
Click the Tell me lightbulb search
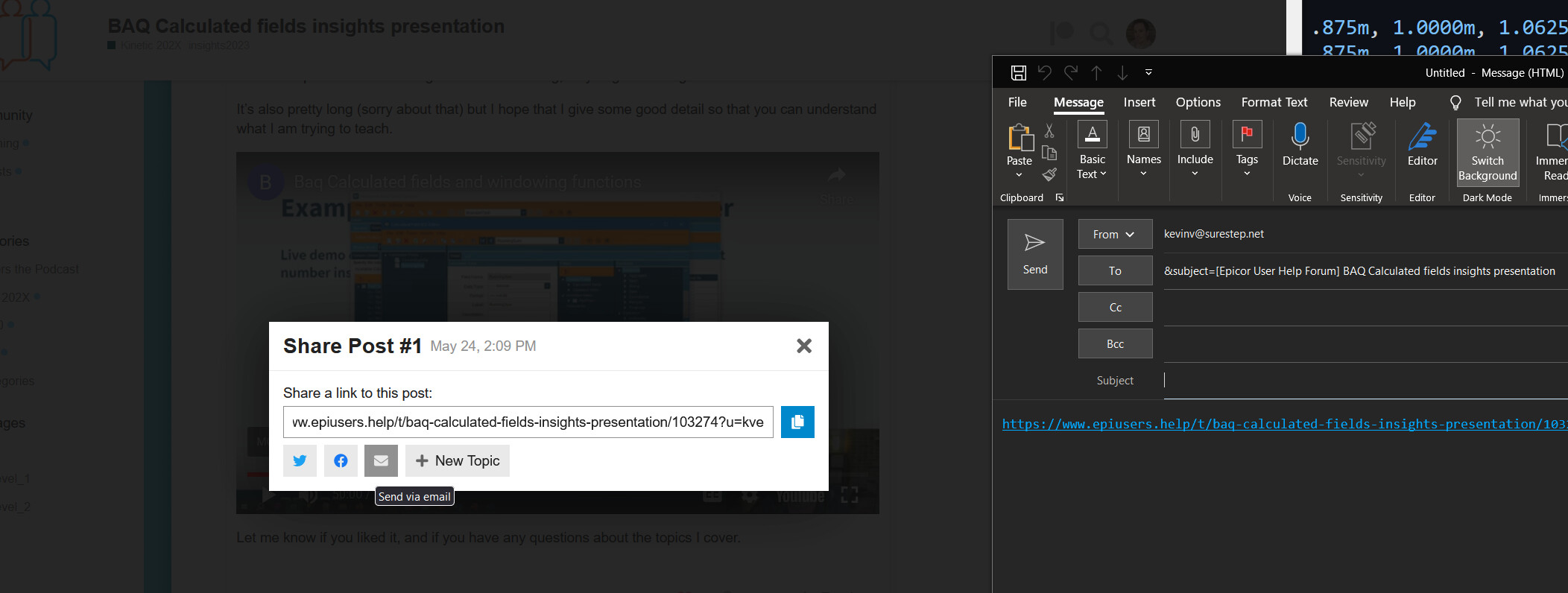[1455, 102]
